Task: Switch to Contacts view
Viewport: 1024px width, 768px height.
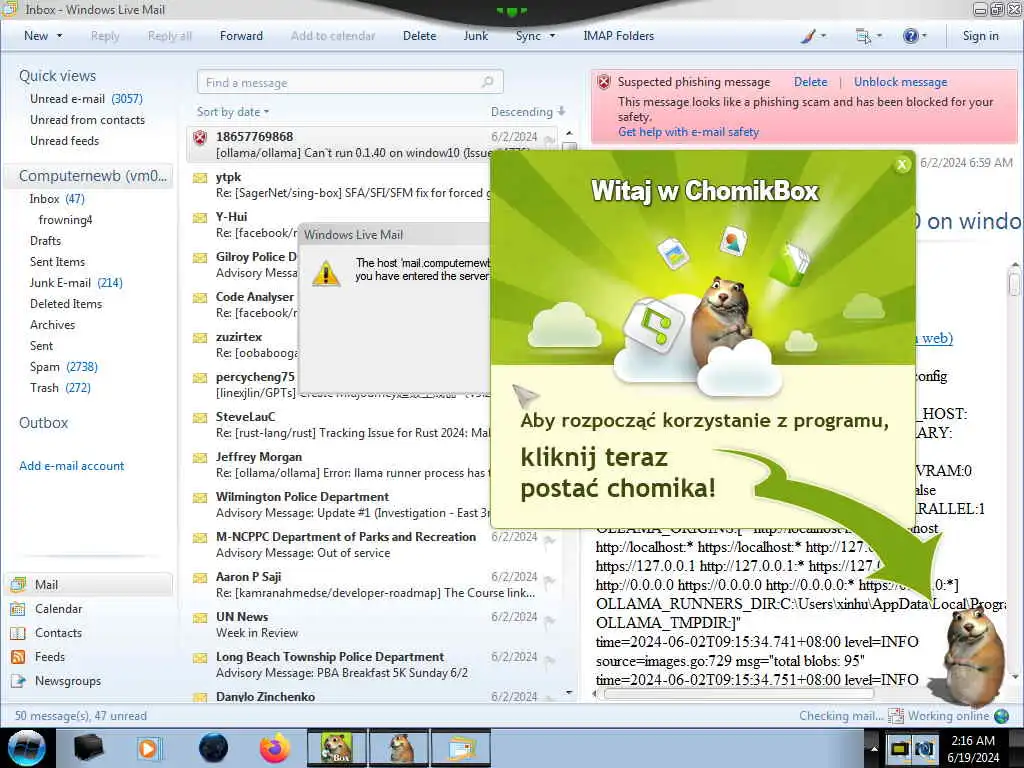Action: [58, 633]
